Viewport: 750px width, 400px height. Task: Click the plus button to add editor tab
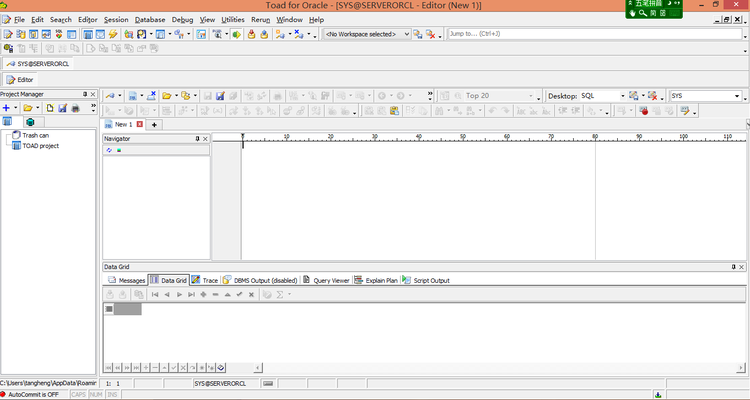155,124
